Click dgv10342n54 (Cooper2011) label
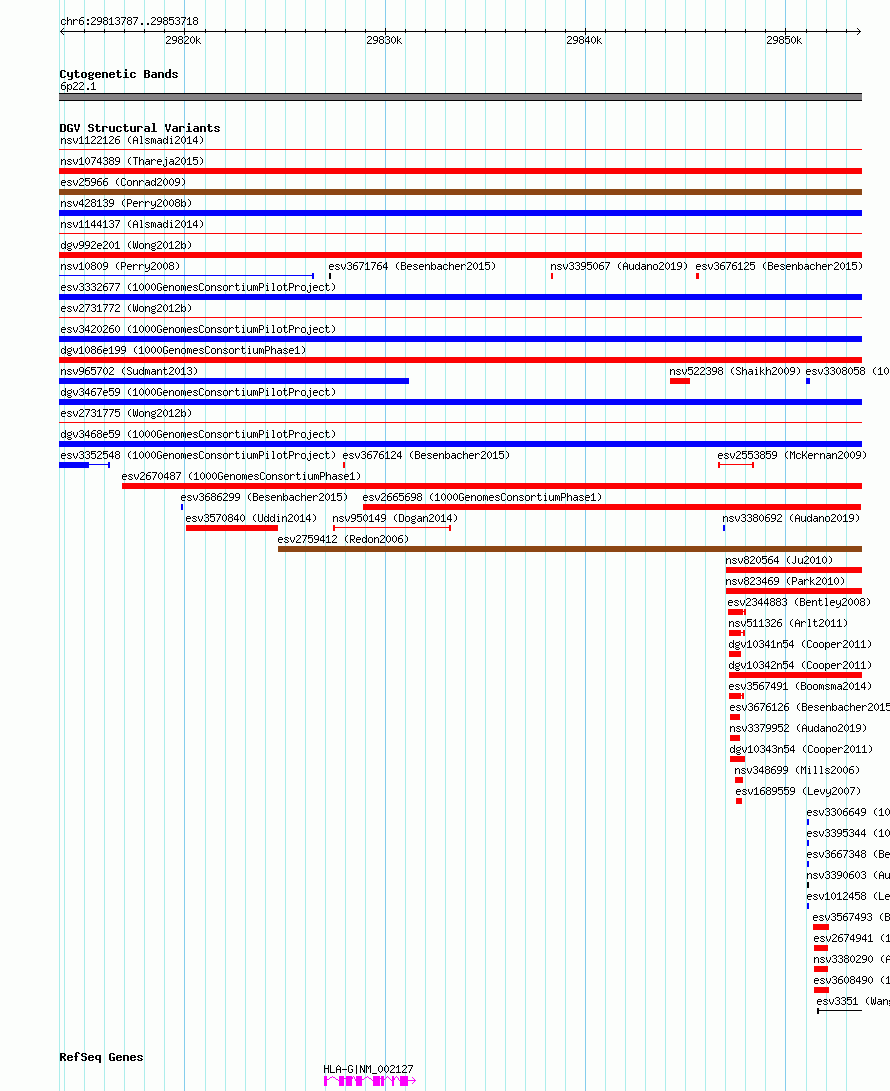Image resolution: width=890 pixels, height=1091 pixels. point(800,665)
